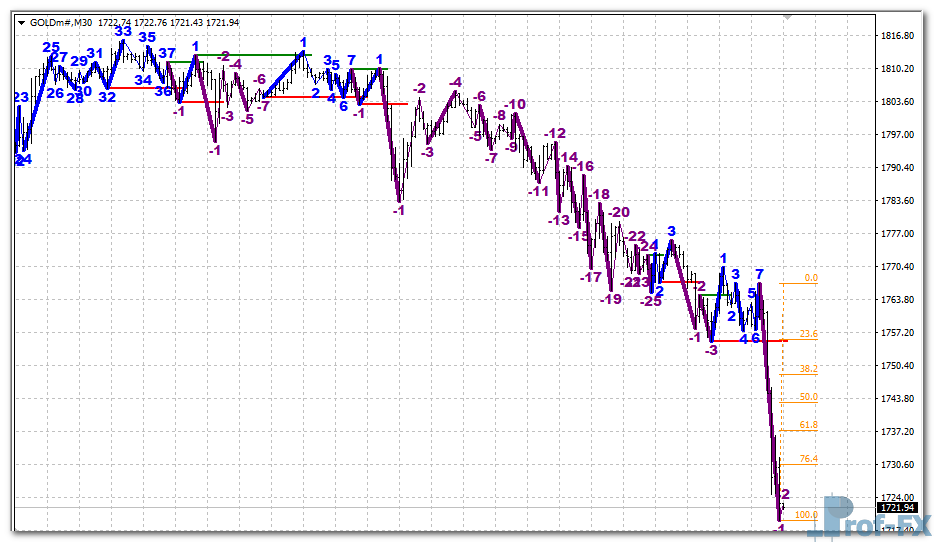The width and height of the screenshot is (934, 542).
Task: Open the chart menu triangle beside GOLDm#
Action: pos(23,21)
